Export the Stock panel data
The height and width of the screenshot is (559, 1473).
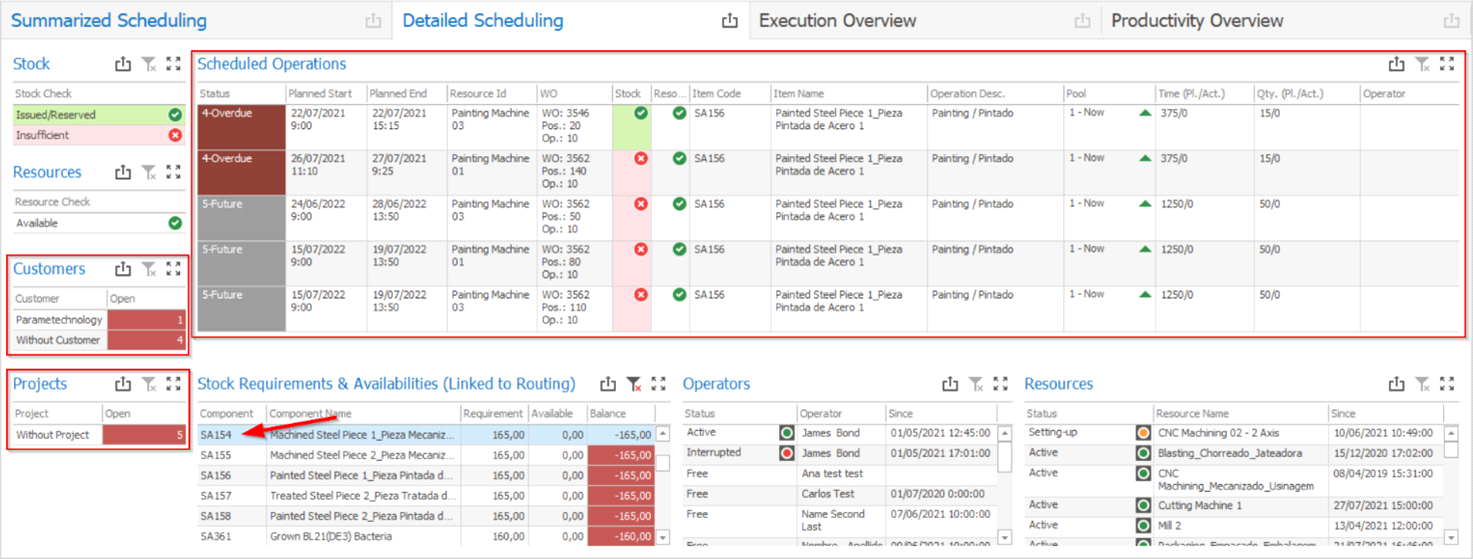(x=123, y=64)
